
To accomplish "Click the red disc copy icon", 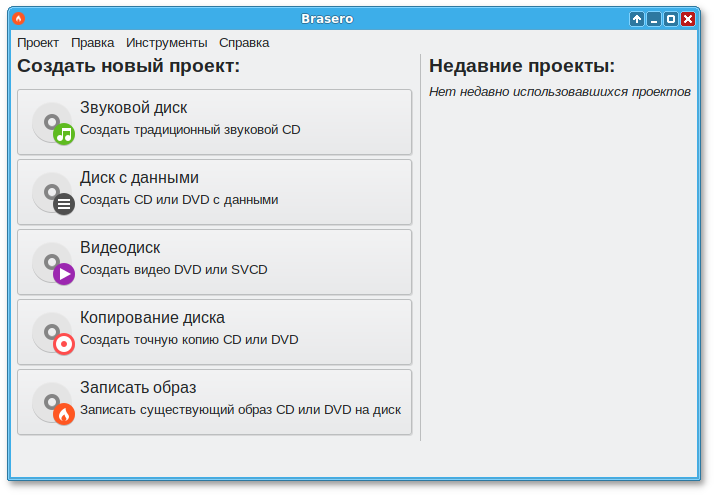I will point(53,334).
